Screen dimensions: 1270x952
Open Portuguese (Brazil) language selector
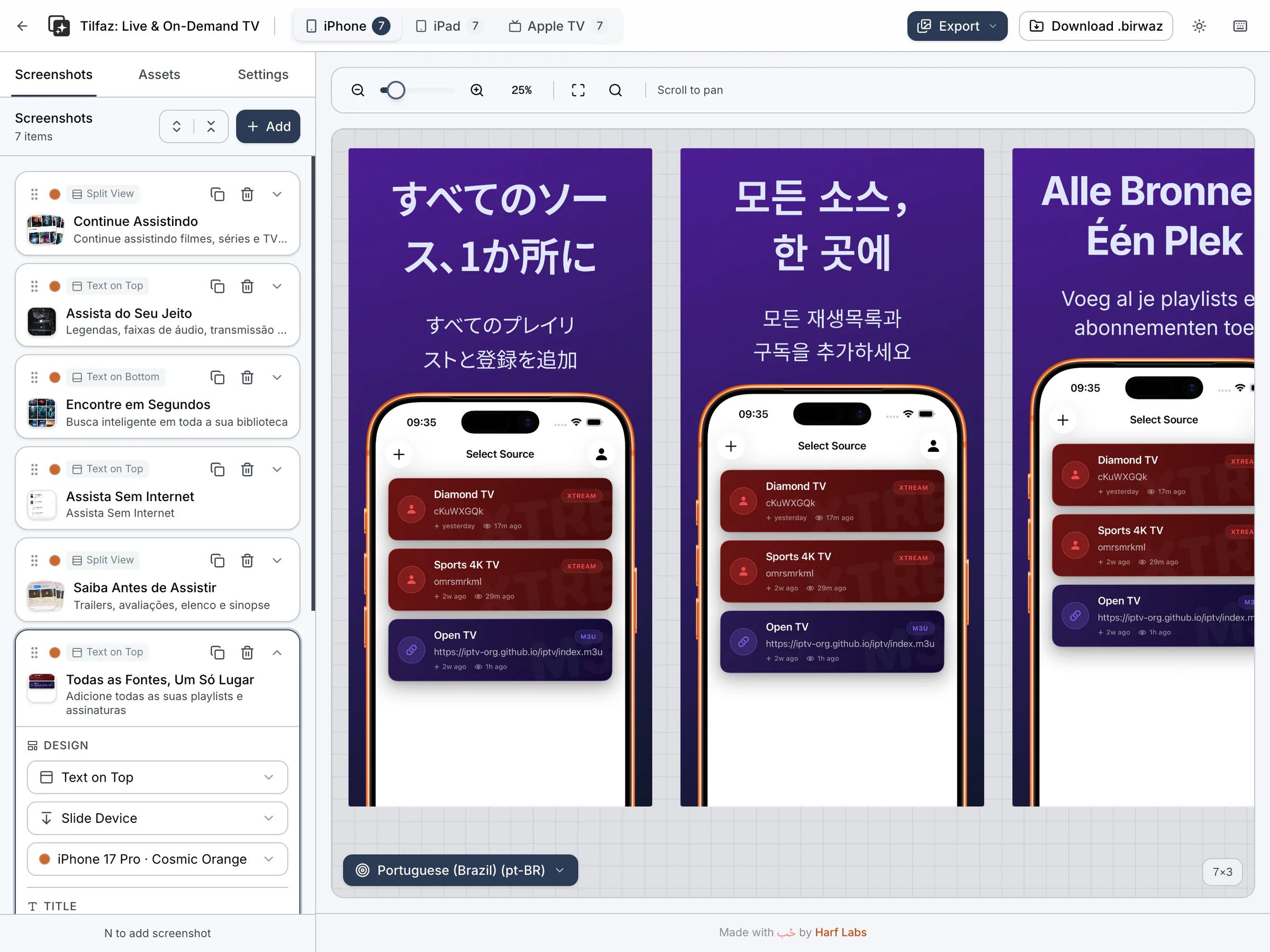coord(460,870)
